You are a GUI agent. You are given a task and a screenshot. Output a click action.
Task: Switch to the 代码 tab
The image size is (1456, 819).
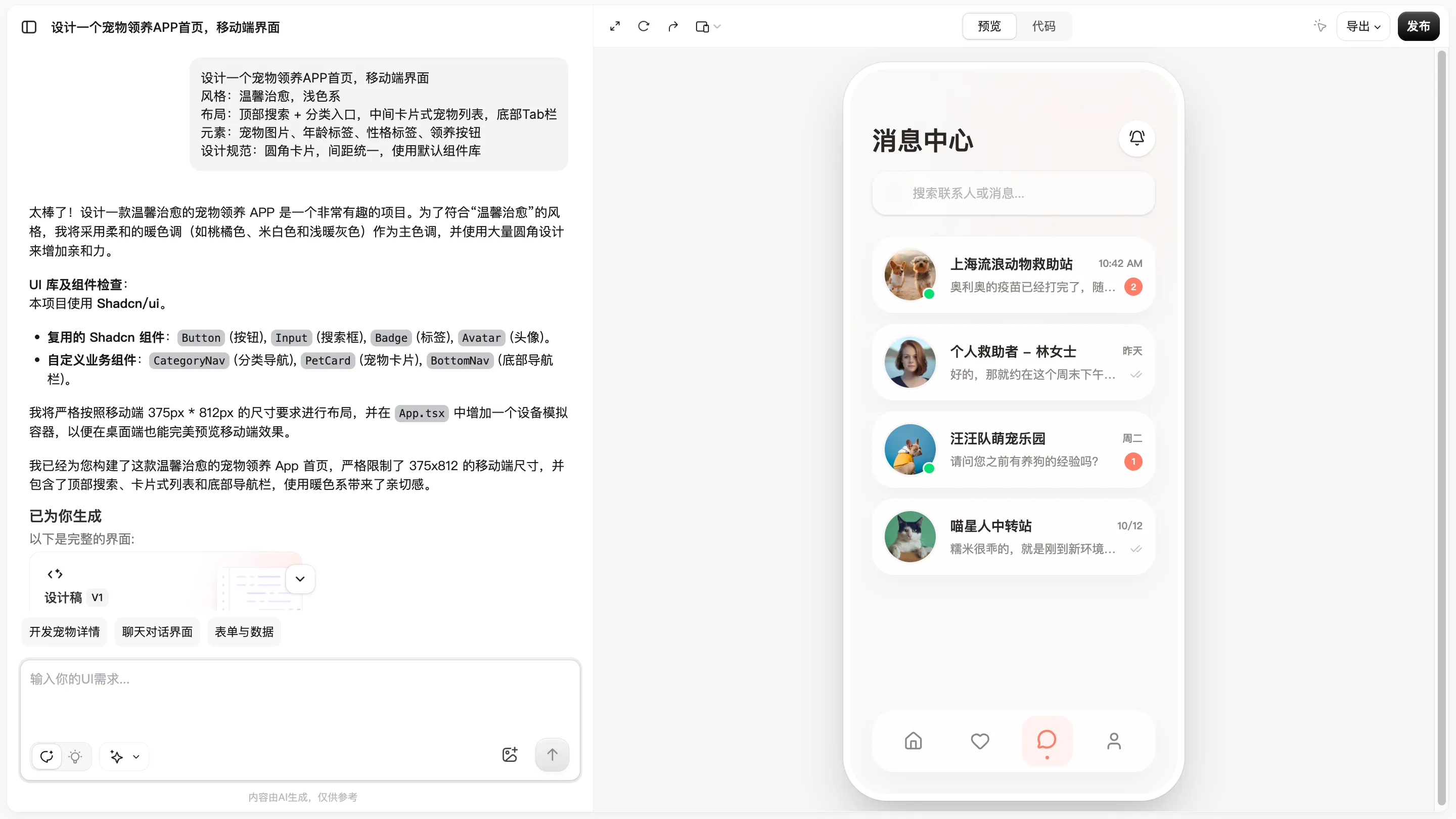tap(1044, 26)
